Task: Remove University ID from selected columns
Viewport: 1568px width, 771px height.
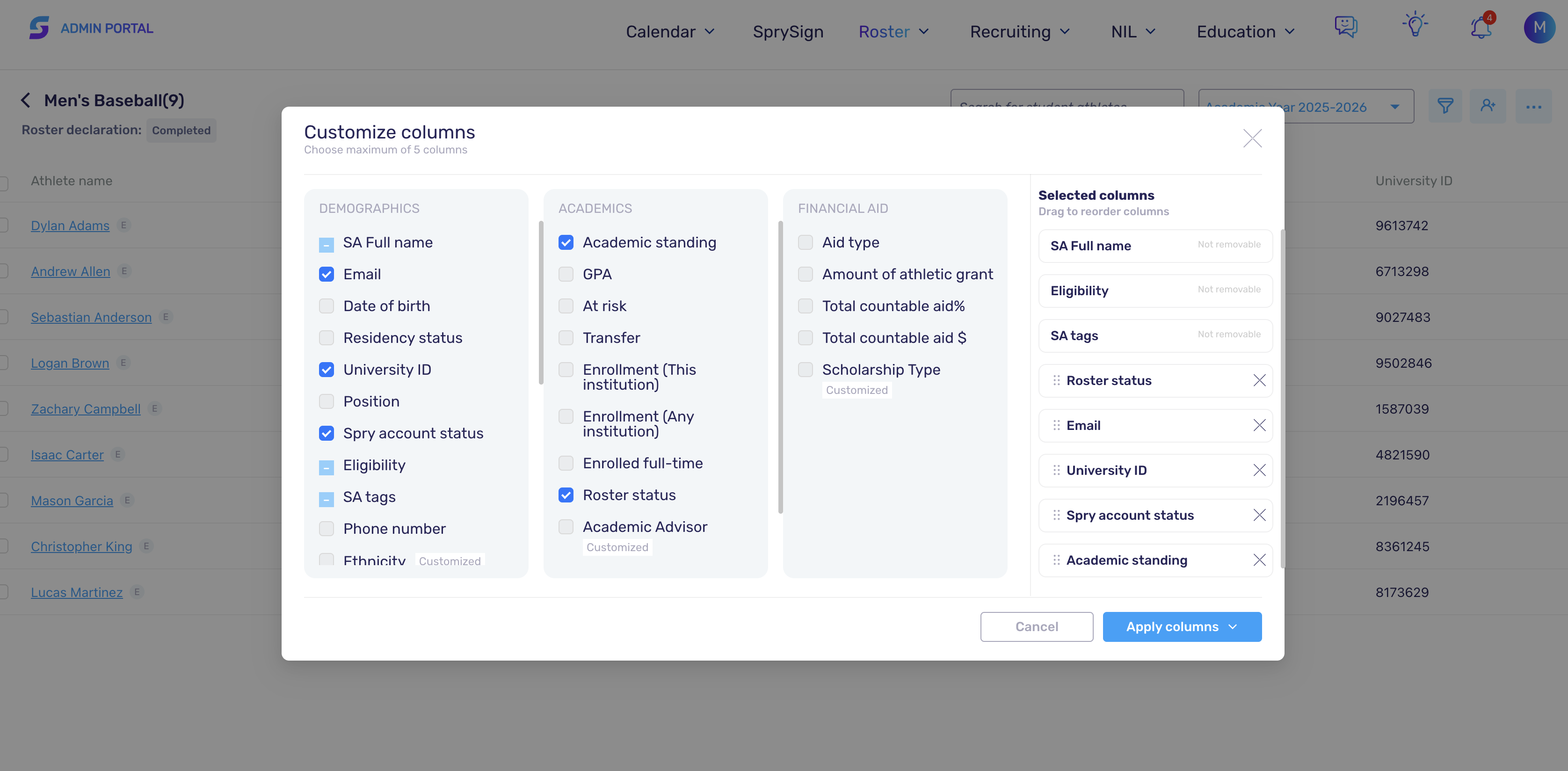Action: tap(1259, 470)
